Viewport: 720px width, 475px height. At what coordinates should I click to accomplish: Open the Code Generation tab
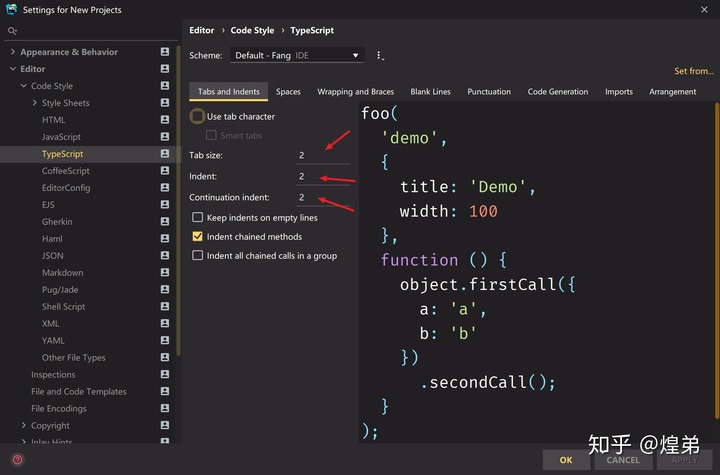pyautogui.click(x=558, y=91)
